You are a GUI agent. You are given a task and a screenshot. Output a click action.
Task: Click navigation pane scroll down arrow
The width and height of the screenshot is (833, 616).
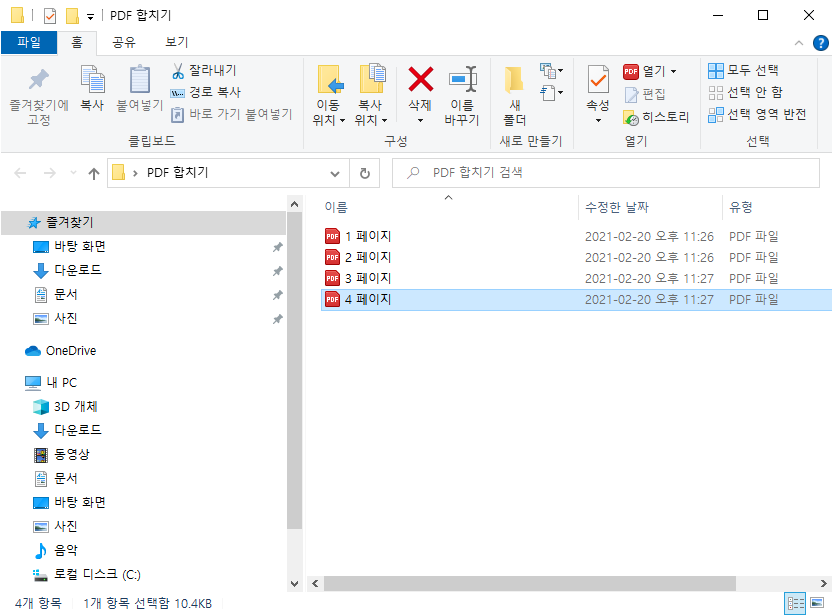pyautogui.click(x=294, y=584)
